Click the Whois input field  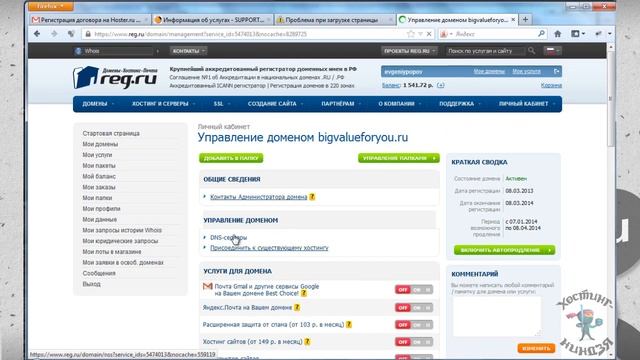[x=118, y=51]
